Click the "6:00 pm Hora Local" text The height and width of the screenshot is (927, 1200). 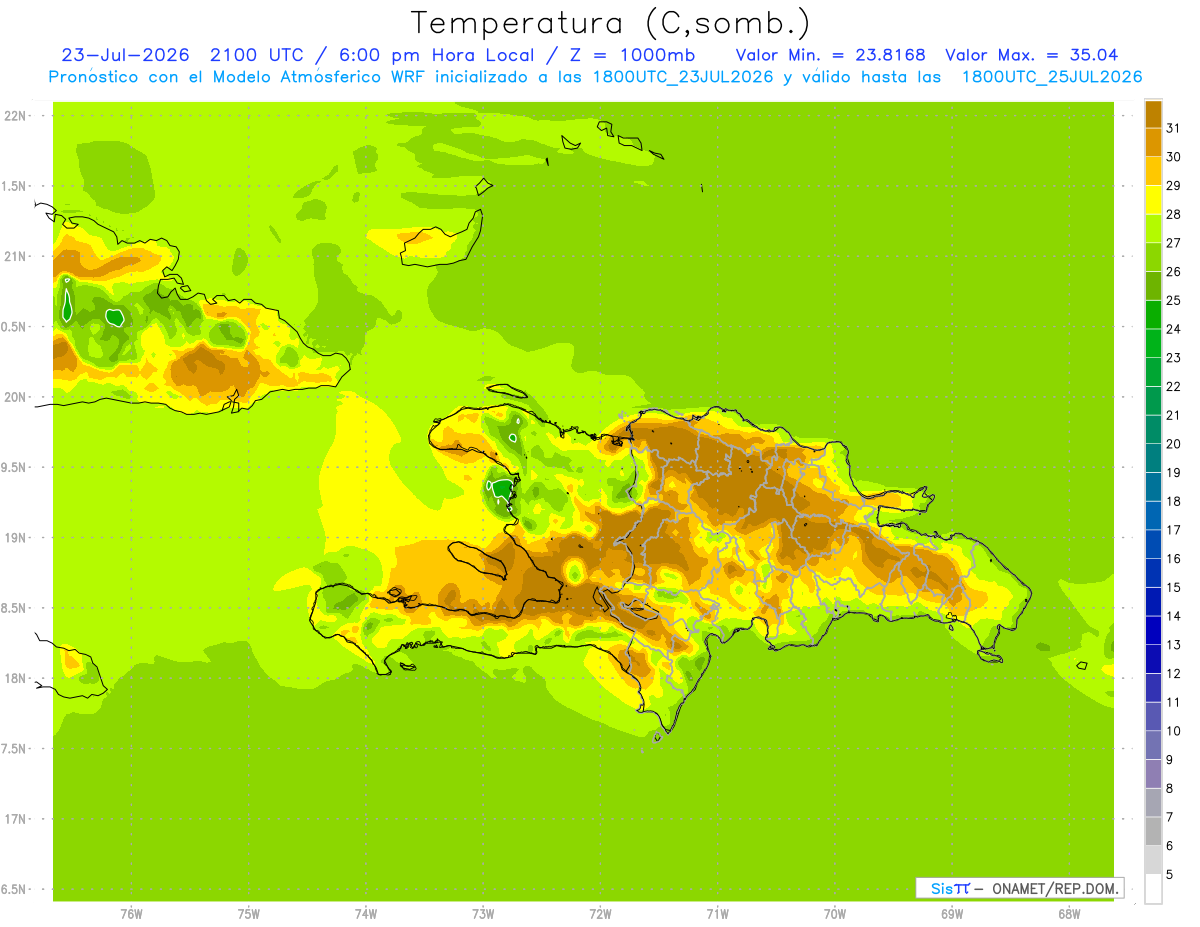(434, 55)
